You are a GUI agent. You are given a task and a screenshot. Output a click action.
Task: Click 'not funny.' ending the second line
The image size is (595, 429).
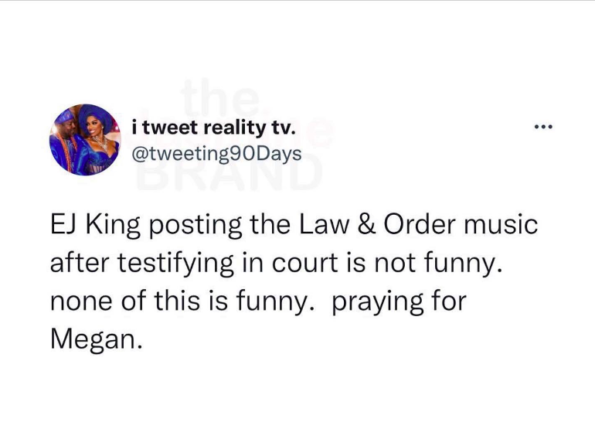438,264
